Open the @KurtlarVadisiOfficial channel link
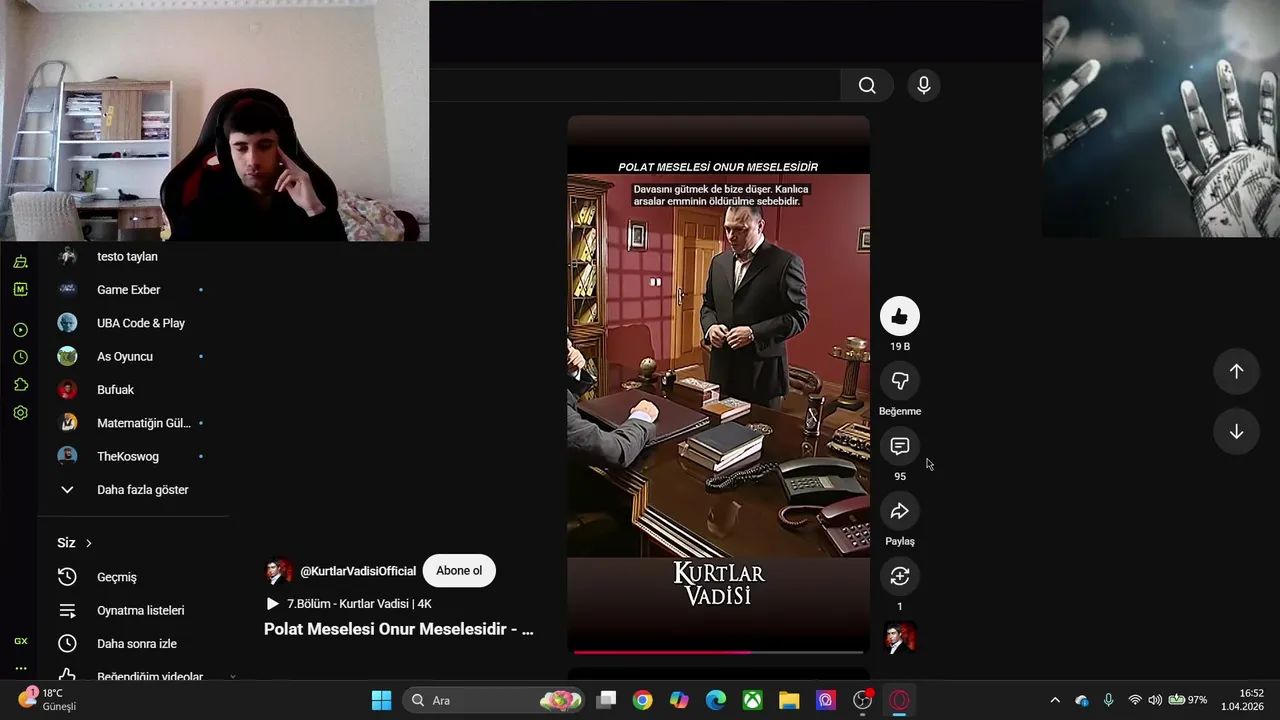Image resolution: width=1280 pixels, height=720 pixels. coord(358,571)
